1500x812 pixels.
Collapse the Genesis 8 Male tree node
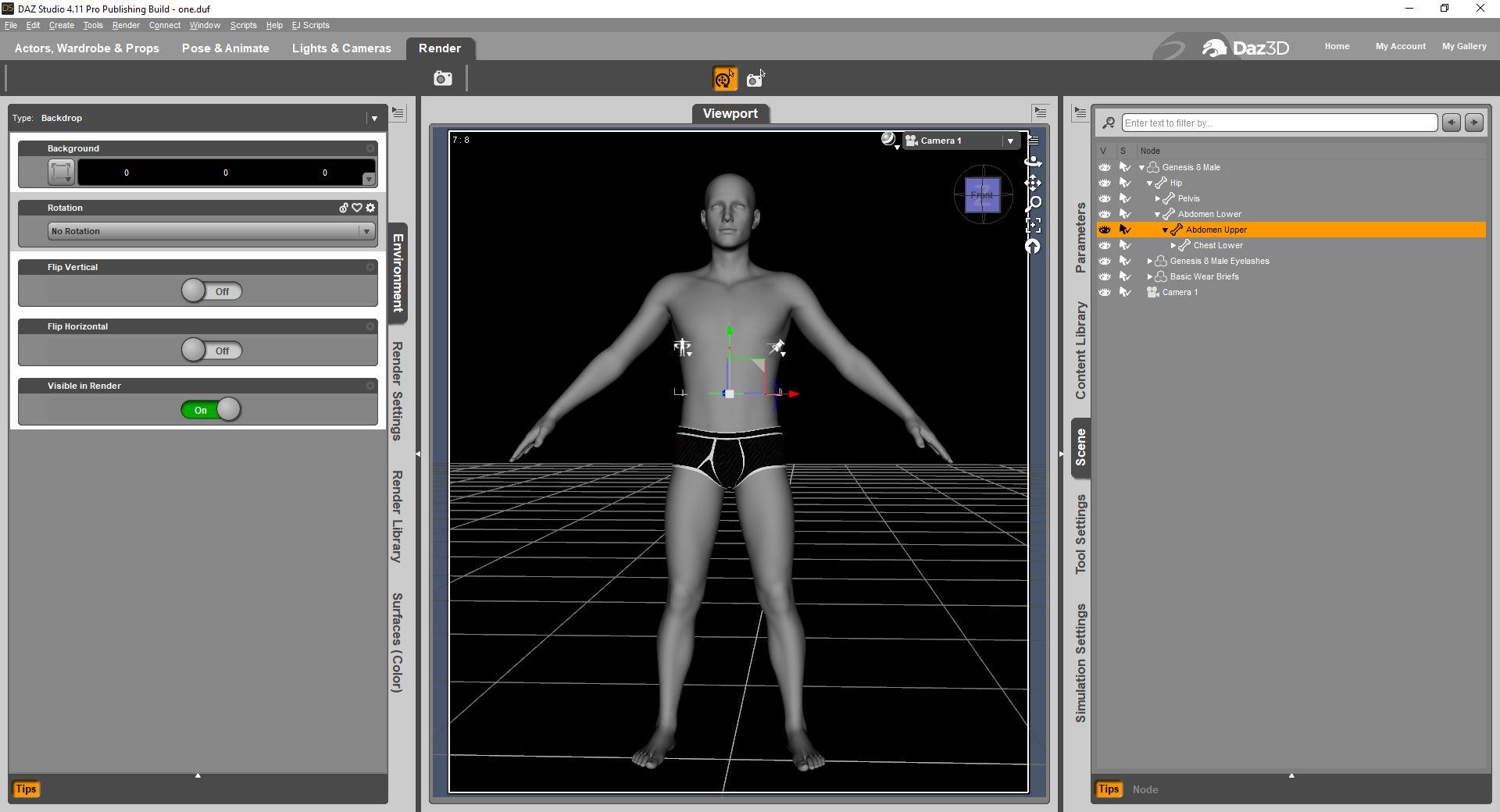pyautogui.click(x=1141, y=168)
